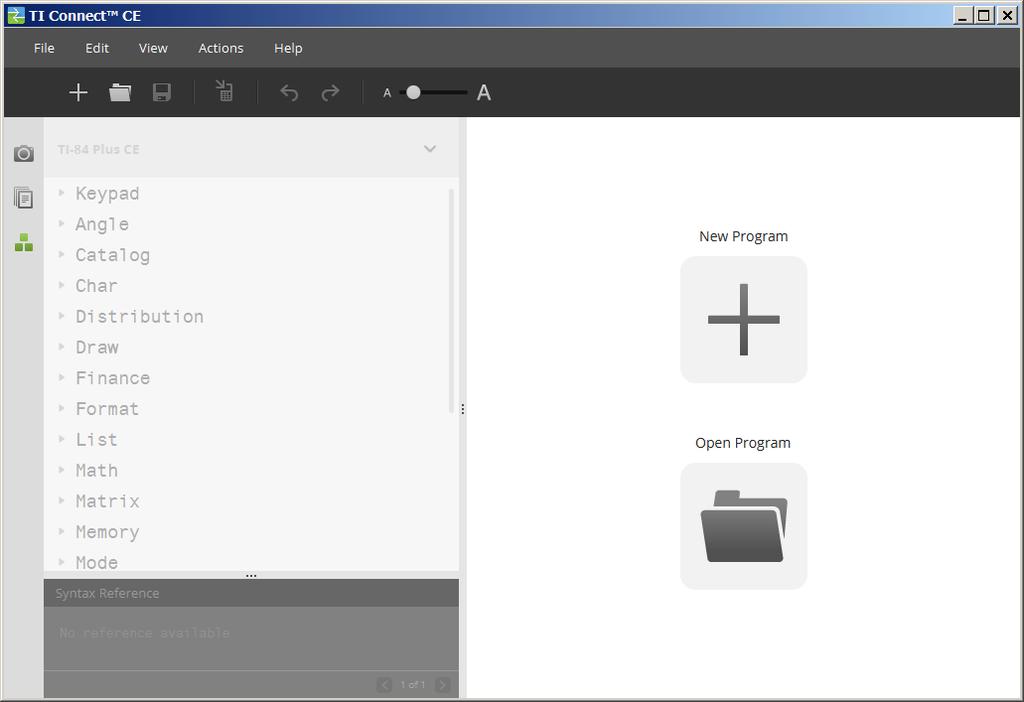Click the Open Program folder icon in toolbar
This screenshot has width=1024, height=702.
[120, 93]
